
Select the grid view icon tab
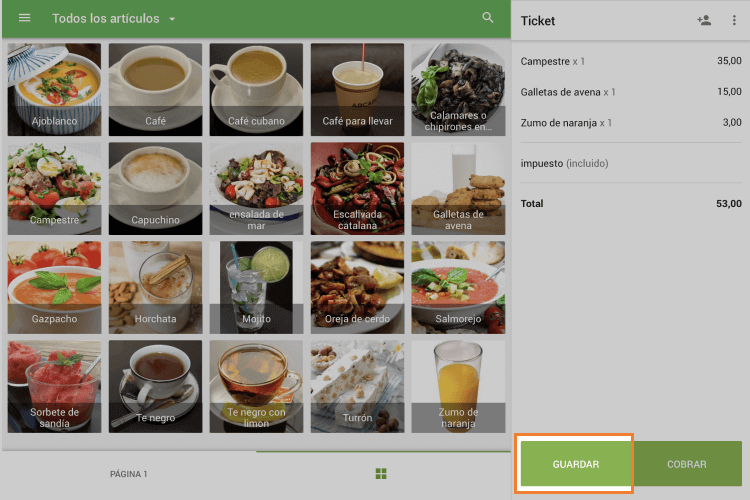coord(381,474)
